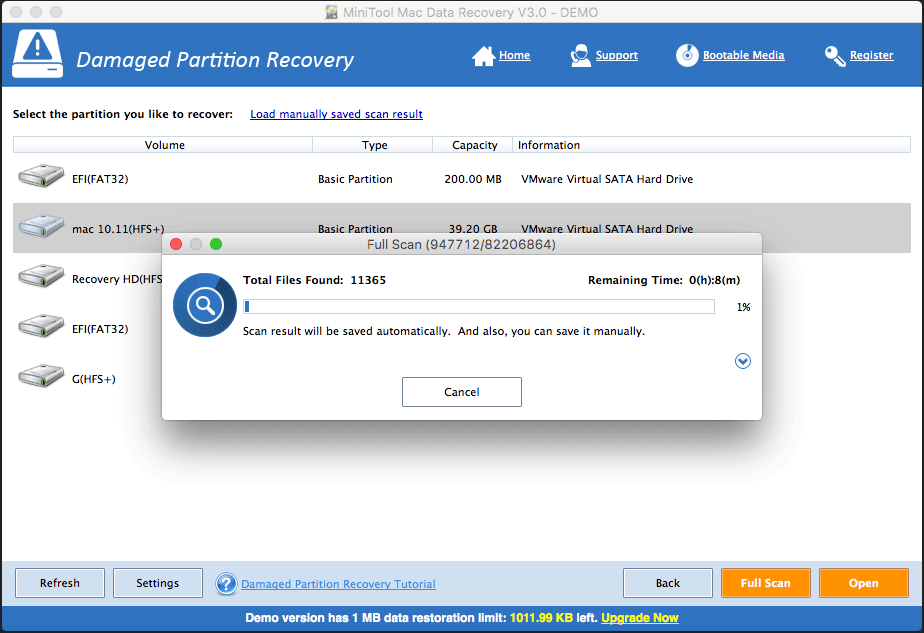924x633 pixels.
Task: Click the Home house icon
Action: (x=483, y=56)
